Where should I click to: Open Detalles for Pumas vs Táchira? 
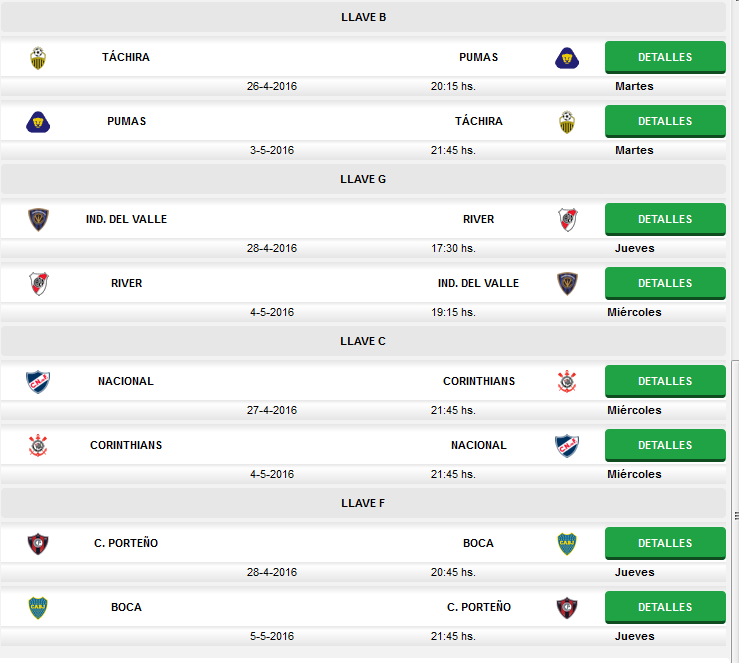coord(665,121)
